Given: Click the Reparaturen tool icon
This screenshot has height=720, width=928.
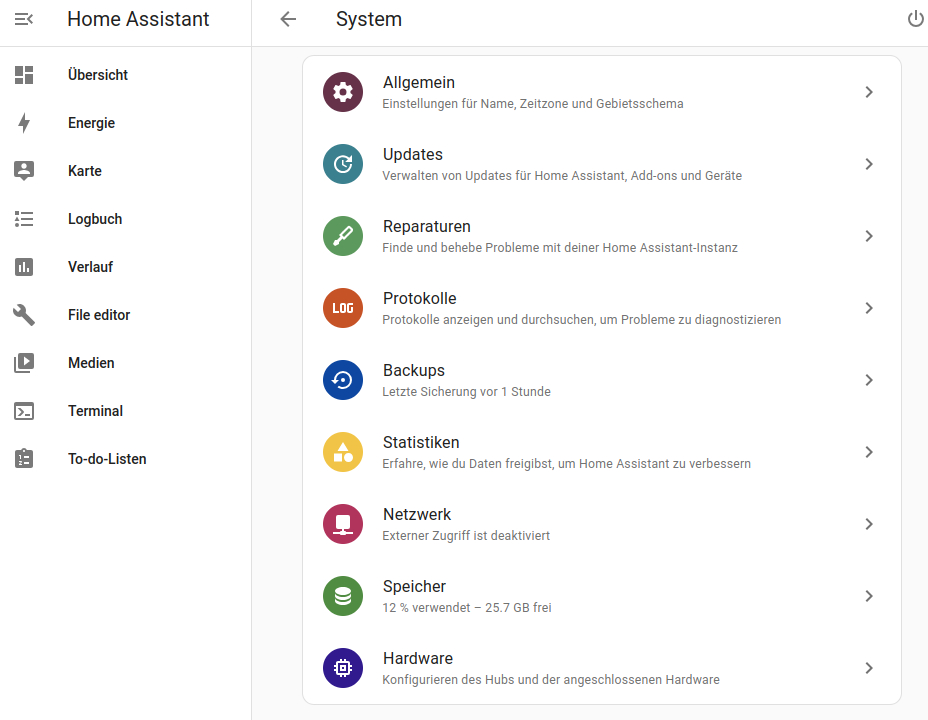Looking at the screenshot, I should 343,236.
